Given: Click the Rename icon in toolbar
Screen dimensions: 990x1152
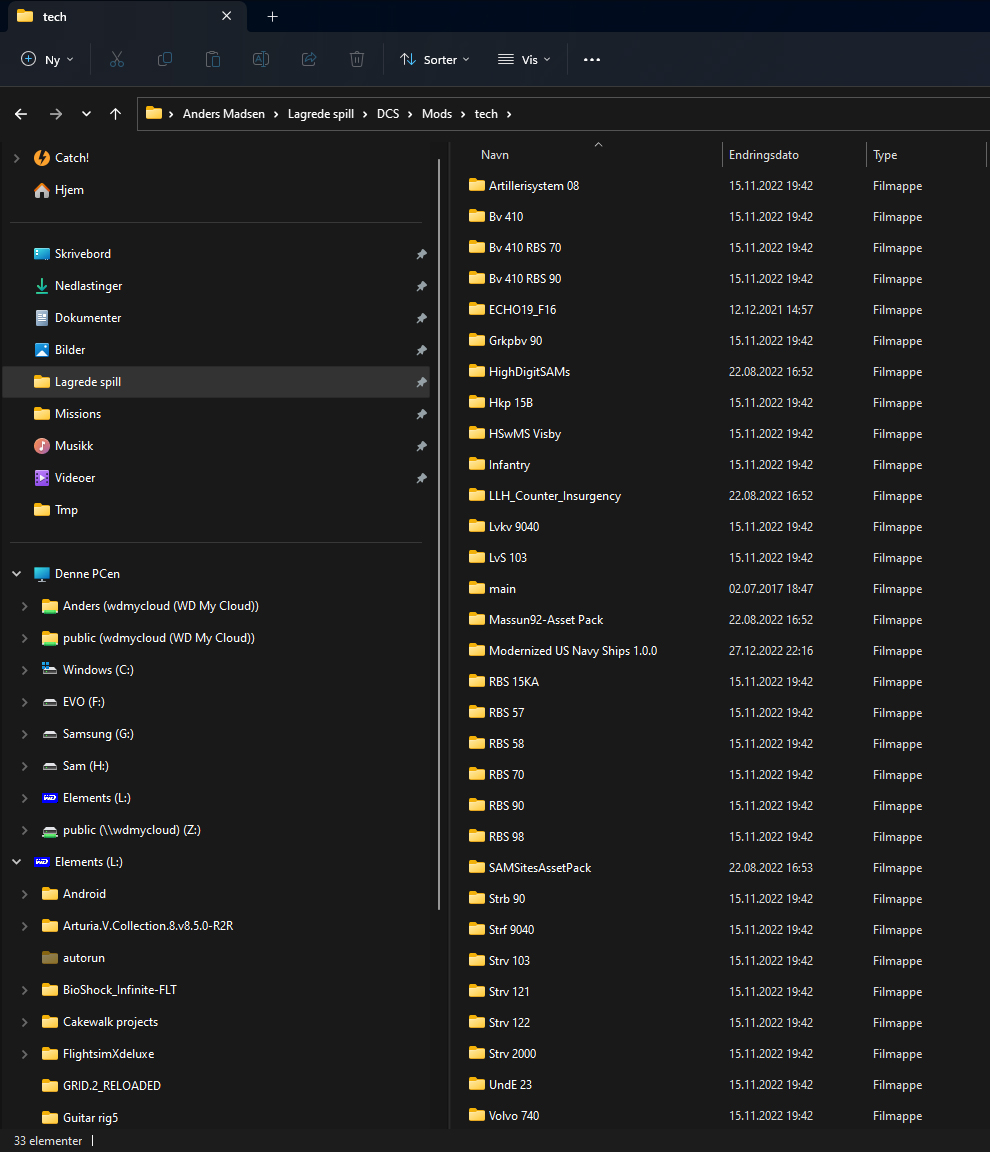Looking at the screenshot, I should [261, 60].
